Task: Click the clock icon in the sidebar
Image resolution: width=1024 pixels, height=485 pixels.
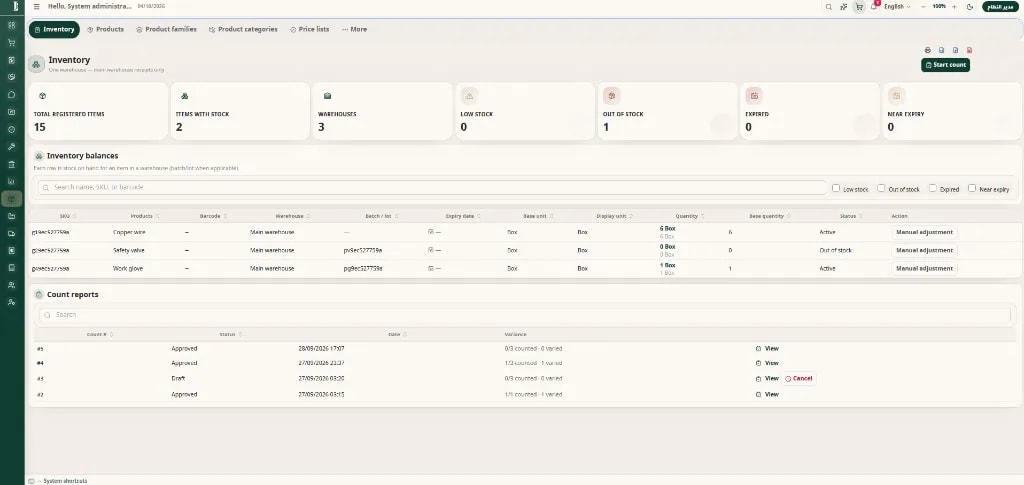Action: coord(12,129)
